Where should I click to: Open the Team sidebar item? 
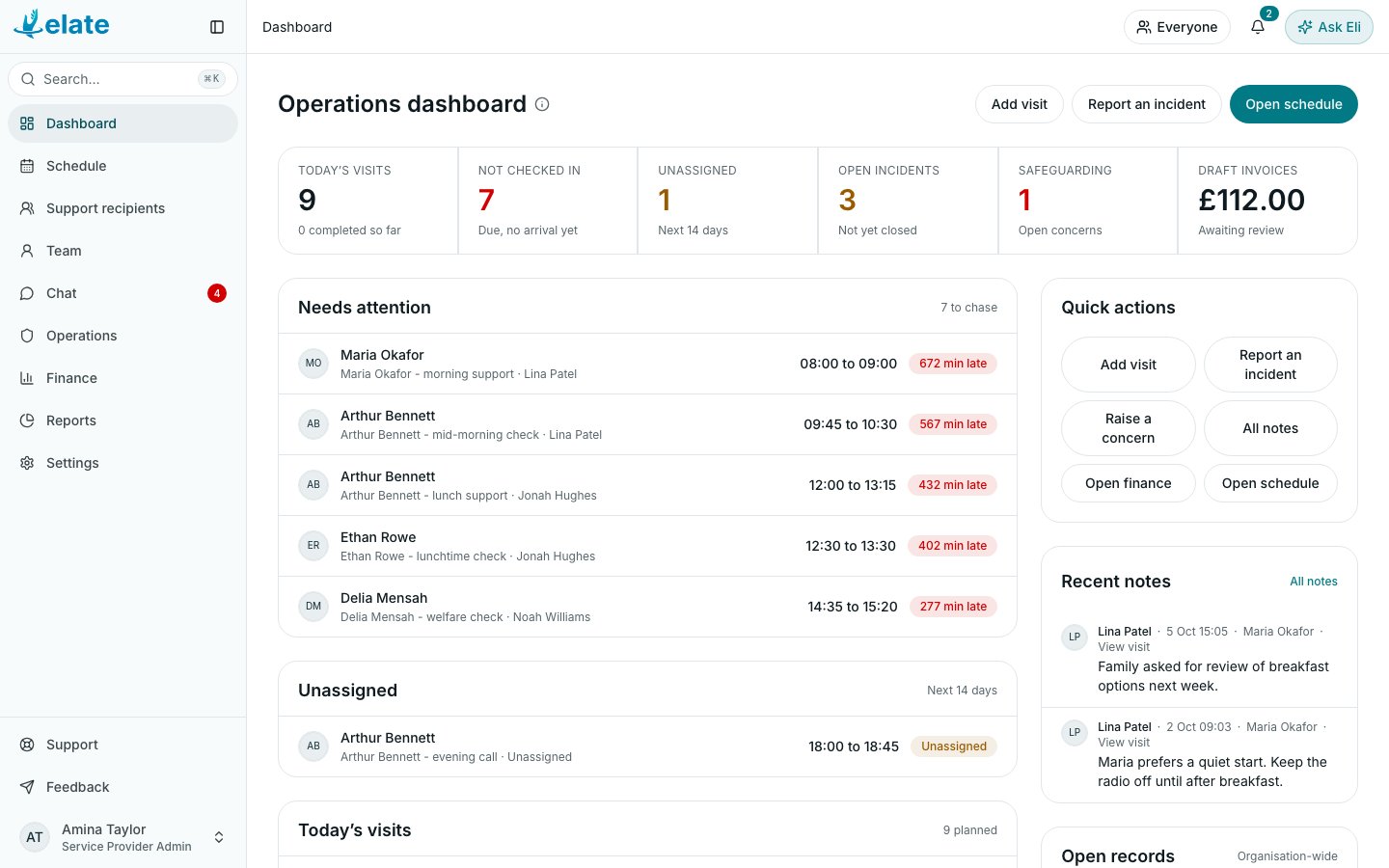(123, 251)
